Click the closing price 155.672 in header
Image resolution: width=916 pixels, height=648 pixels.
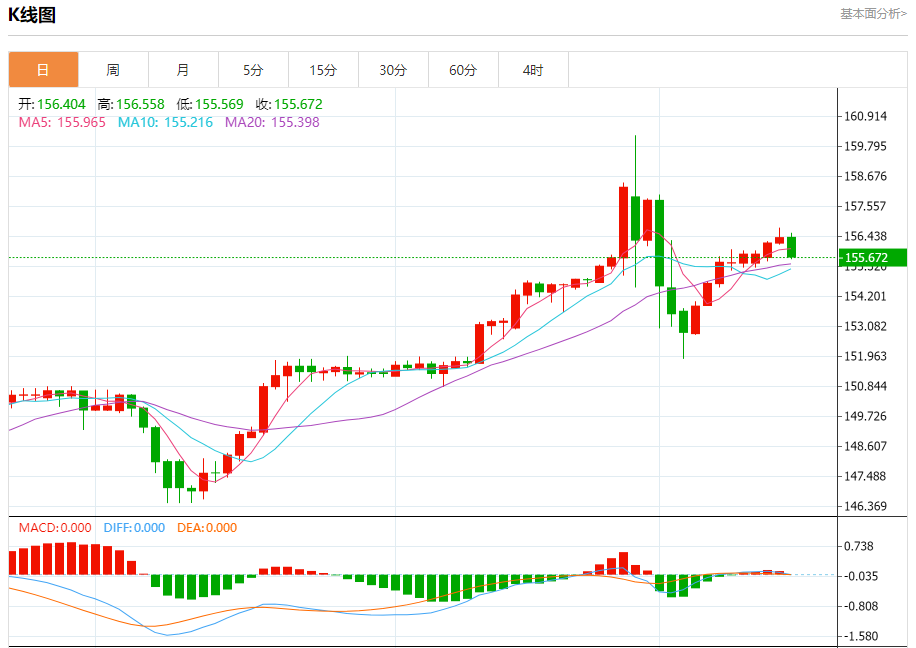(298, 105)
